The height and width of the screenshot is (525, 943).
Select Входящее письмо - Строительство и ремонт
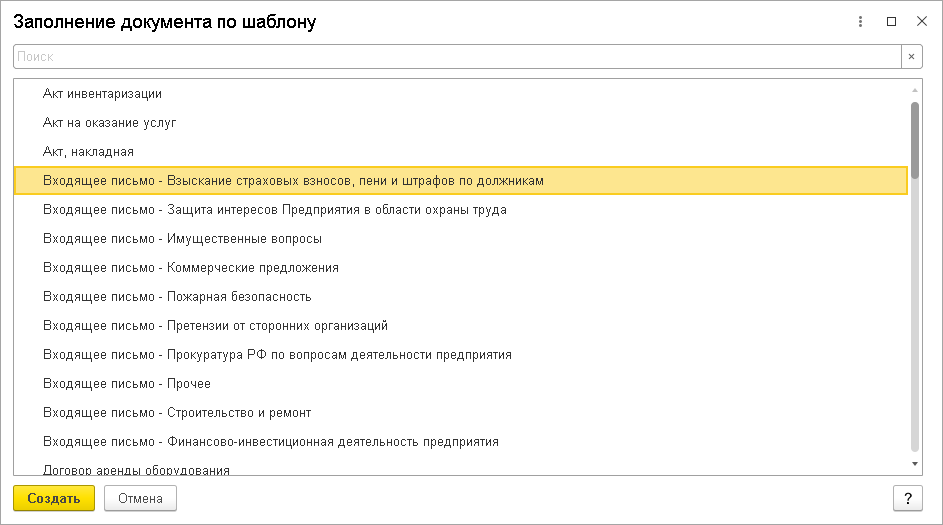pyautogui.click(x=178, y=413)
